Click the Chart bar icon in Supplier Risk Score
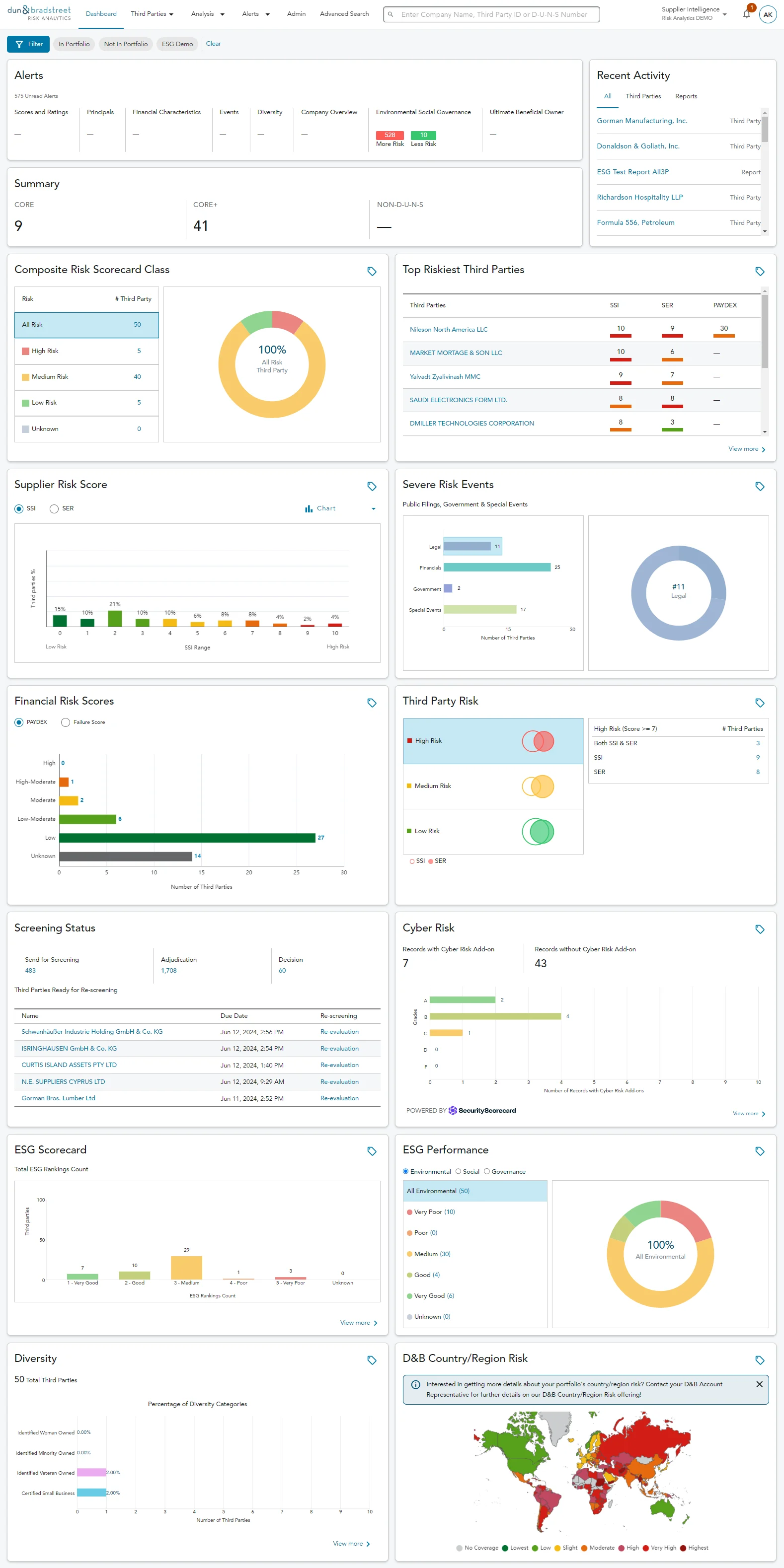The width and height of the screenshot is (784, 1568). 308,508
